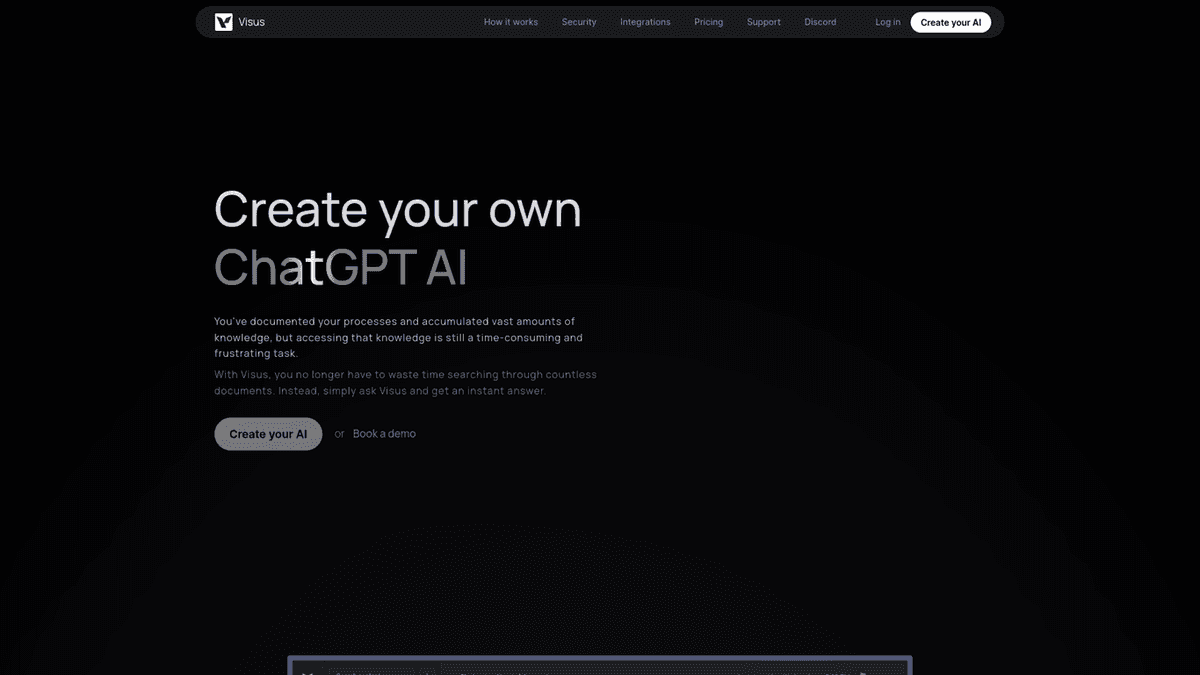Open the Support link in navbar

pyautogui.click(x=764, y=22)
